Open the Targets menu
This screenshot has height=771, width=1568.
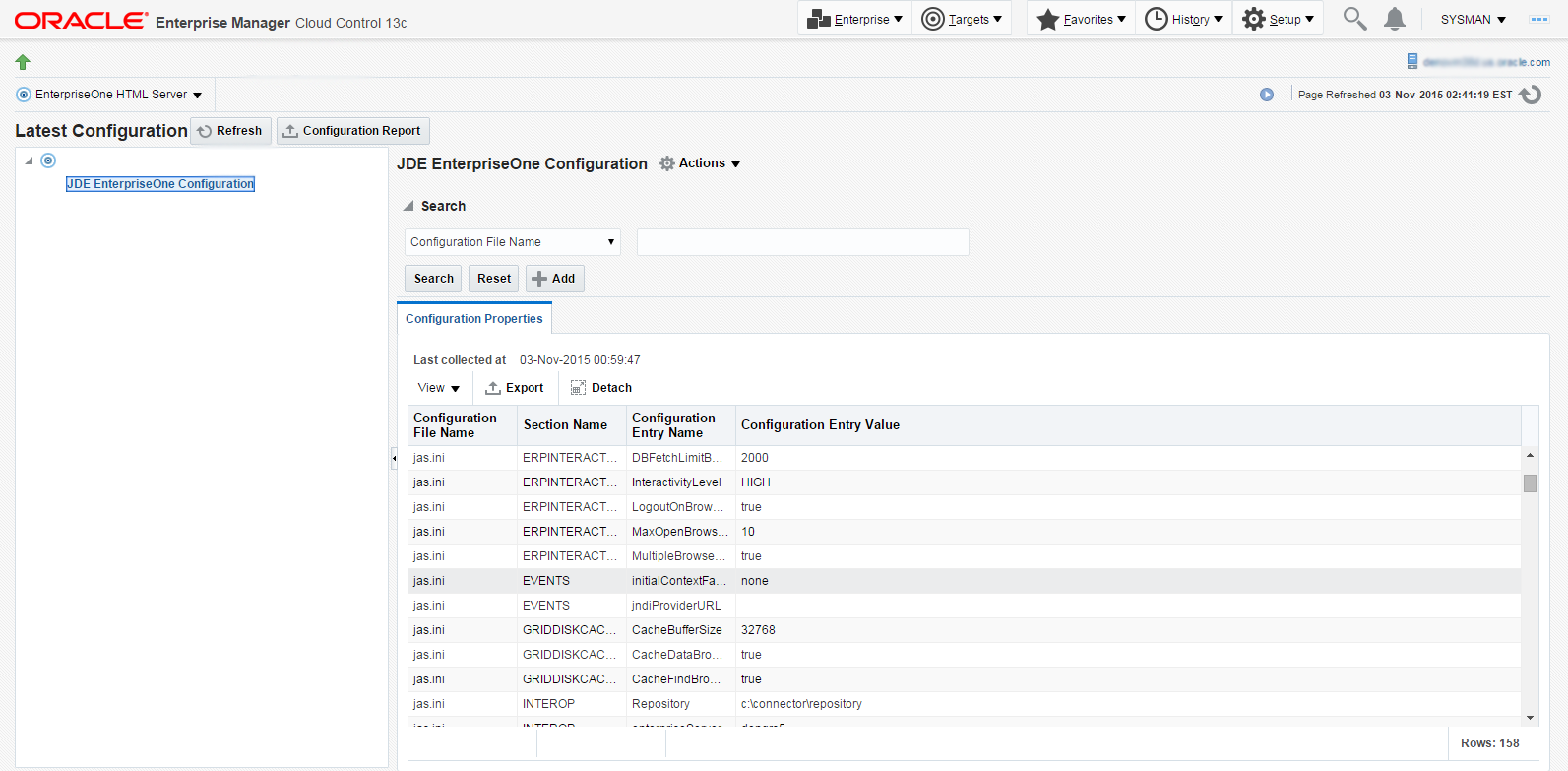pyautogui.click(x=961, y=19)
